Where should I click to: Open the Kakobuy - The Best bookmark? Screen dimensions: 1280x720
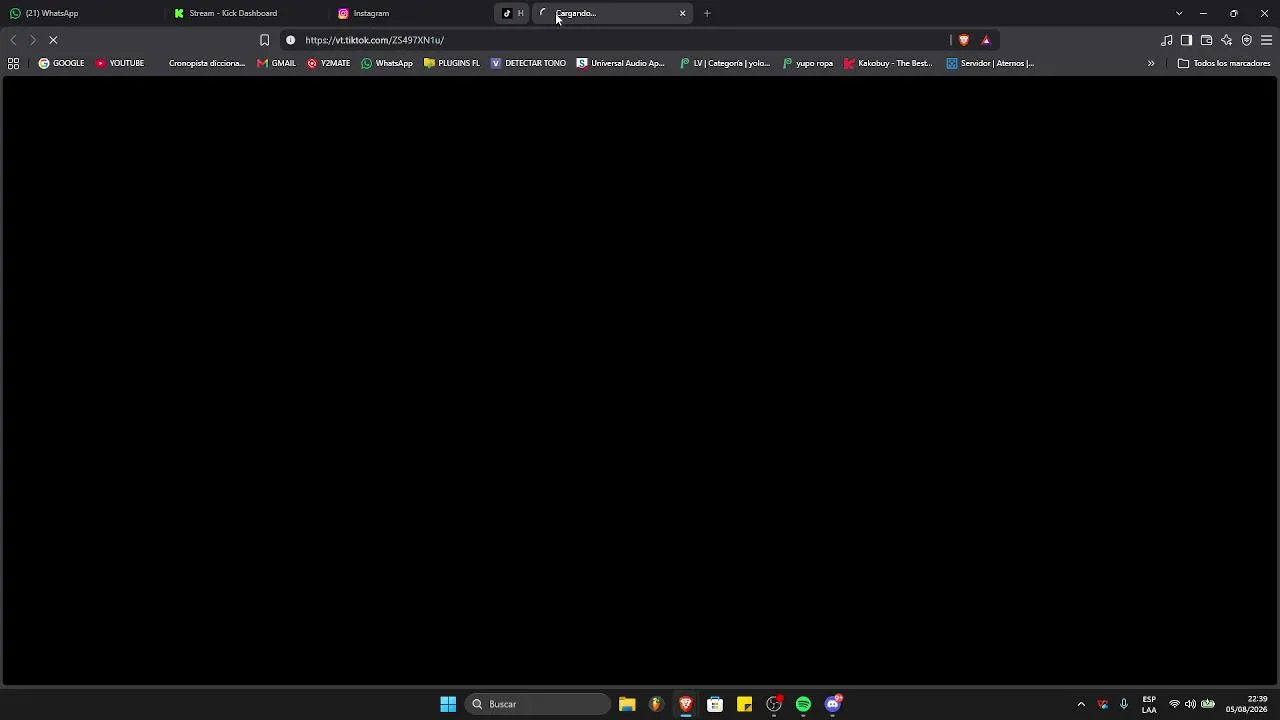888,63
